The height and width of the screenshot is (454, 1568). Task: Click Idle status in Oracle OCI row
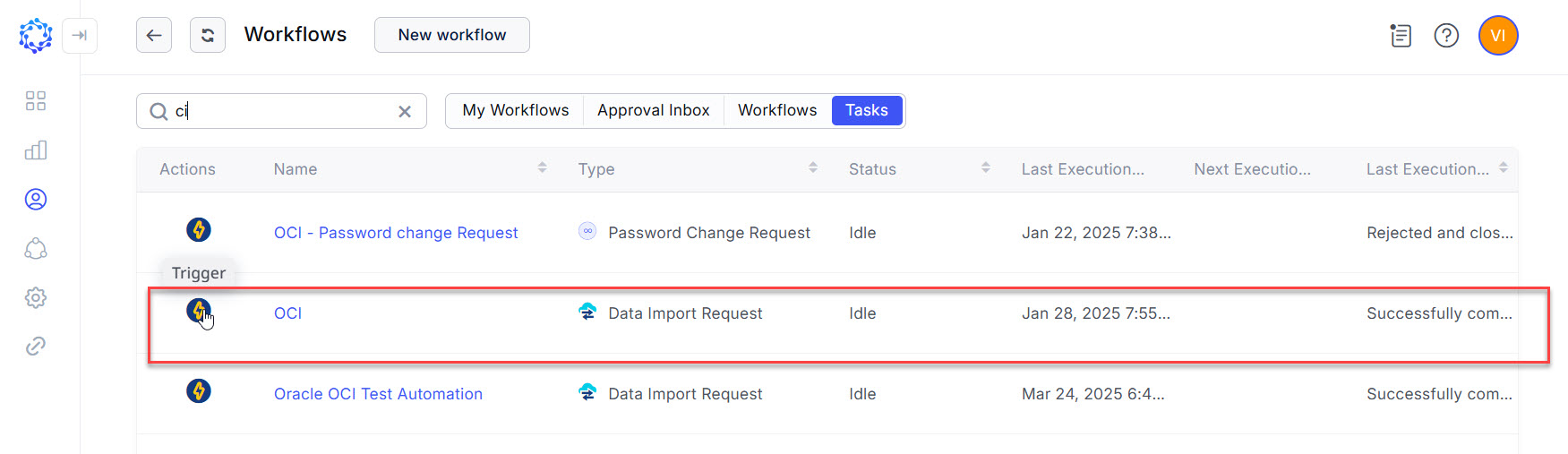tap(862, 394)
